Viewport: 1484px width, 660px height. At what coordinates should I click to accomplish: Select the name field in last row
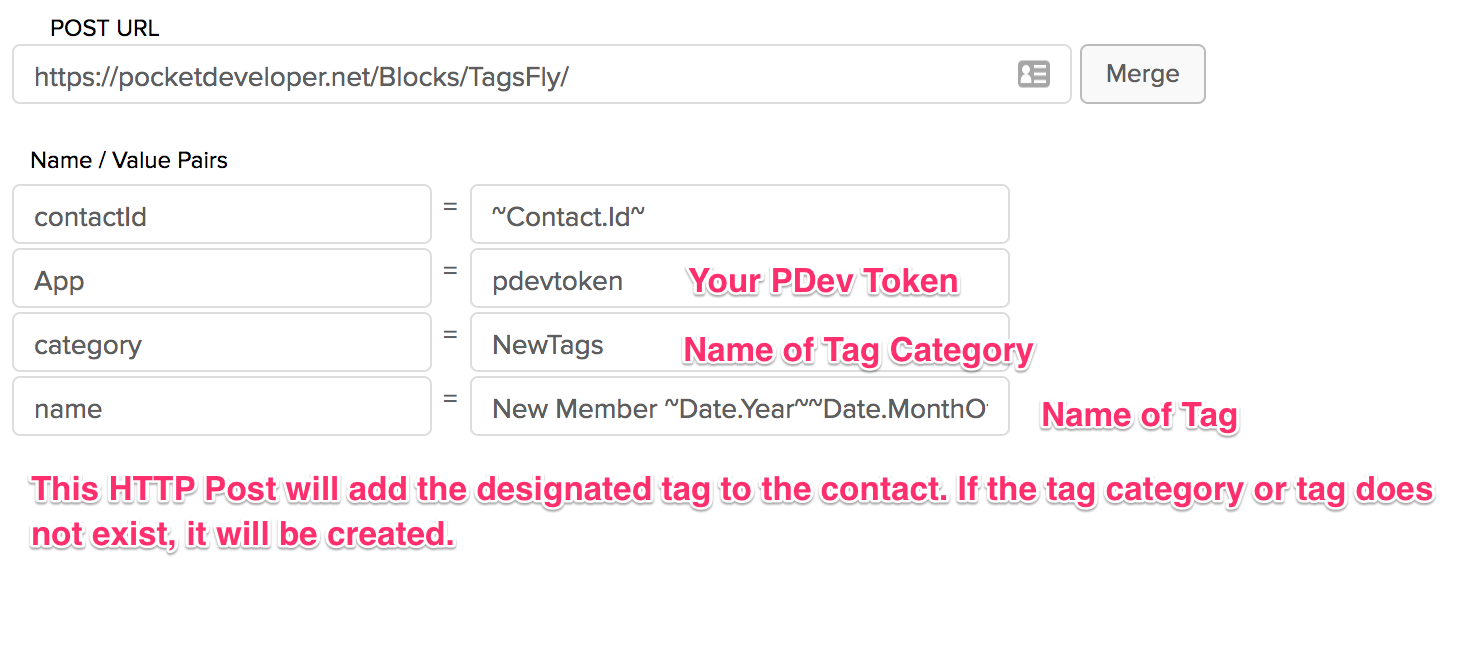222,406
